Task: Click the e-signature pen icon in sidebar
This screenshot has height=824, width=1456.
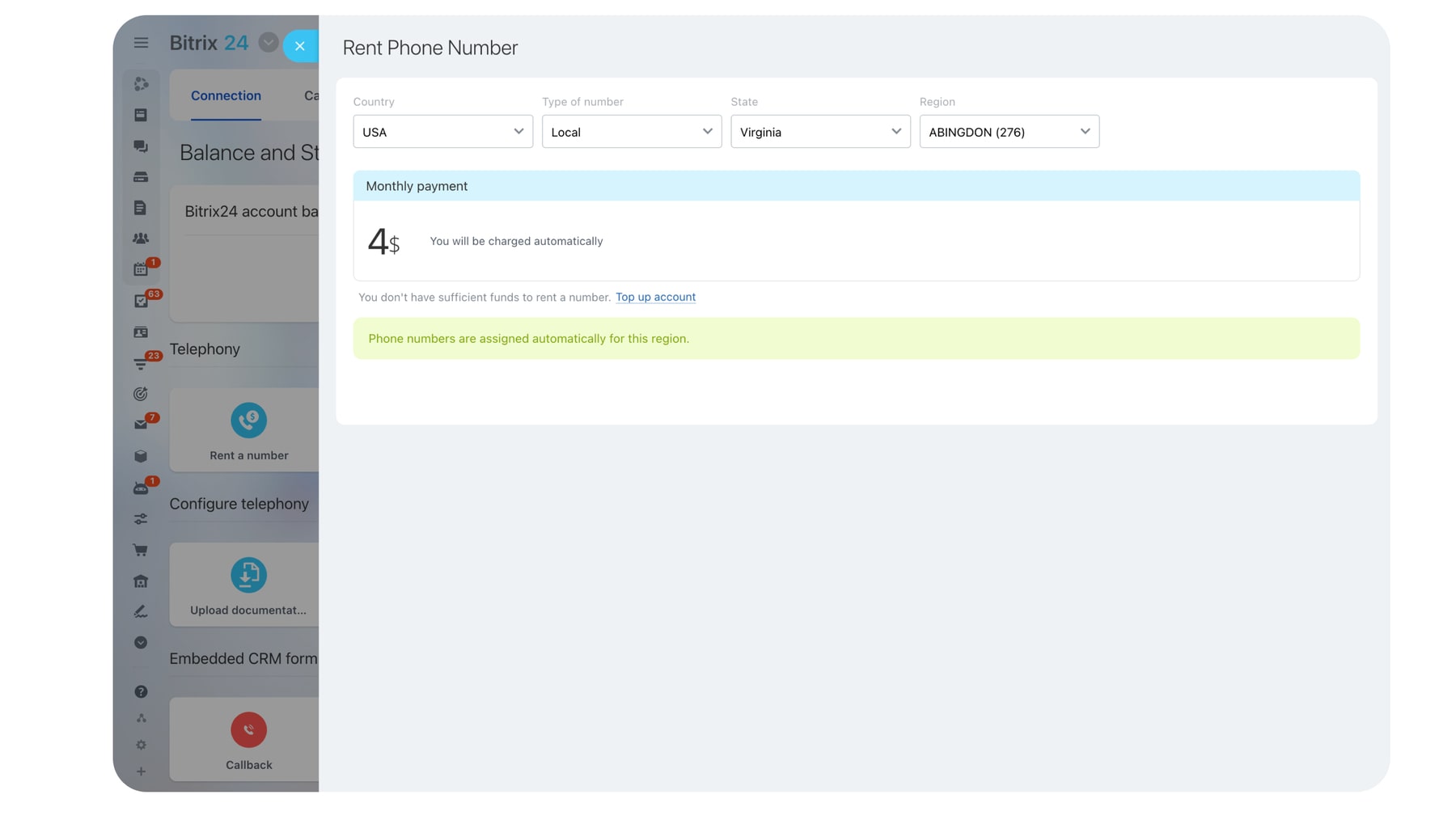Action: pyautogui.click(x=141, y=612)
